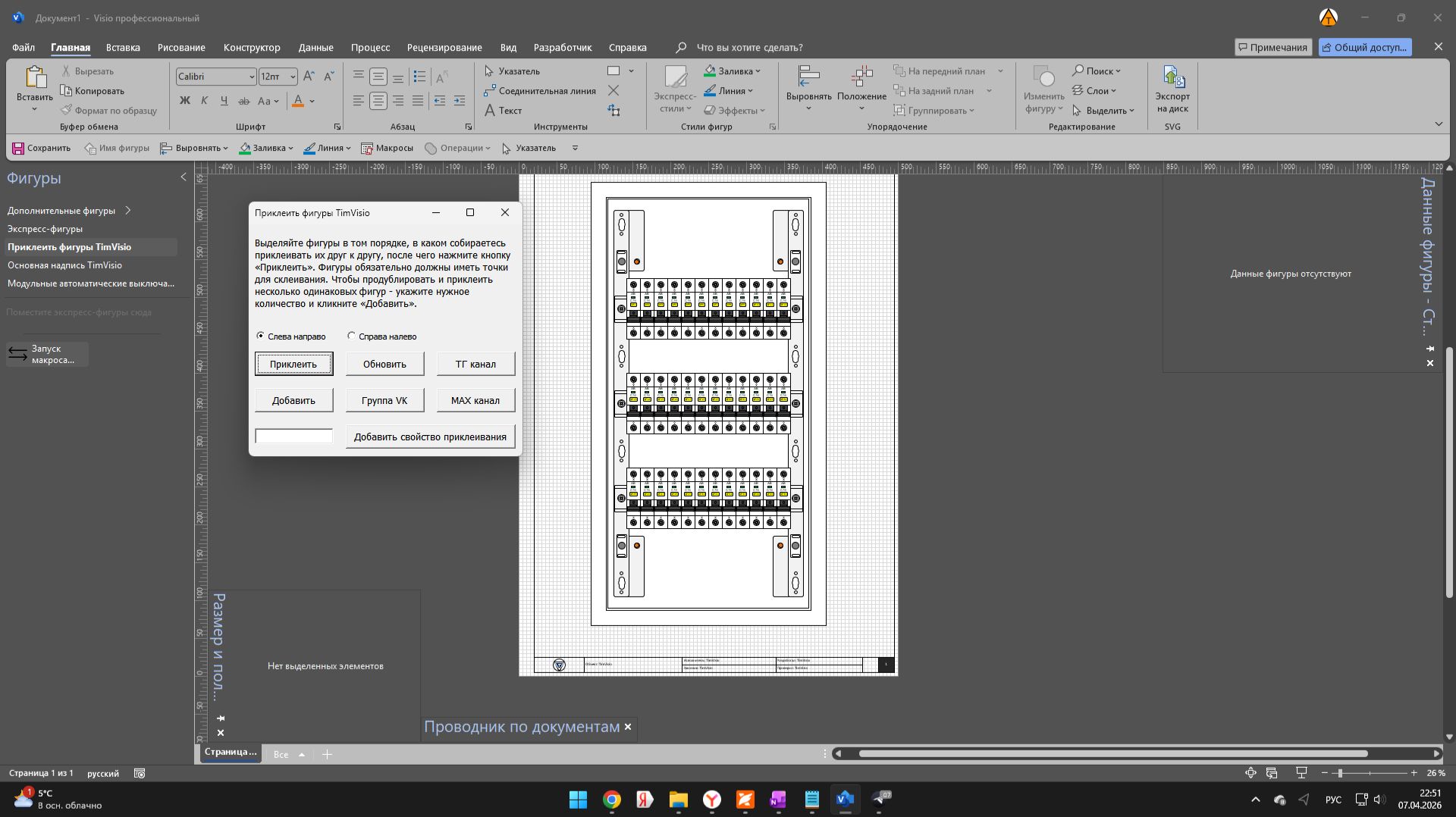Click the Save icon in quick toolbar
Screen dimensions: 1456x817
[x=19, y=148]
